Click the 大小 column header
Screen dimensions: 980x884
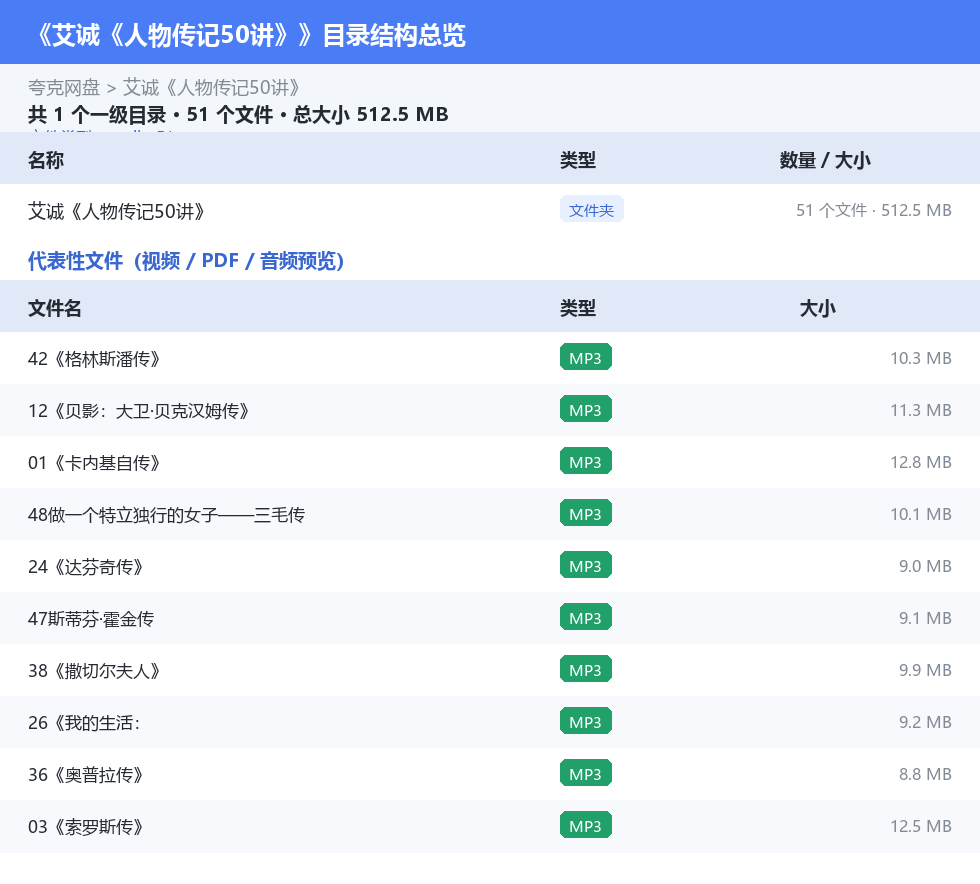tap(818, 308)
